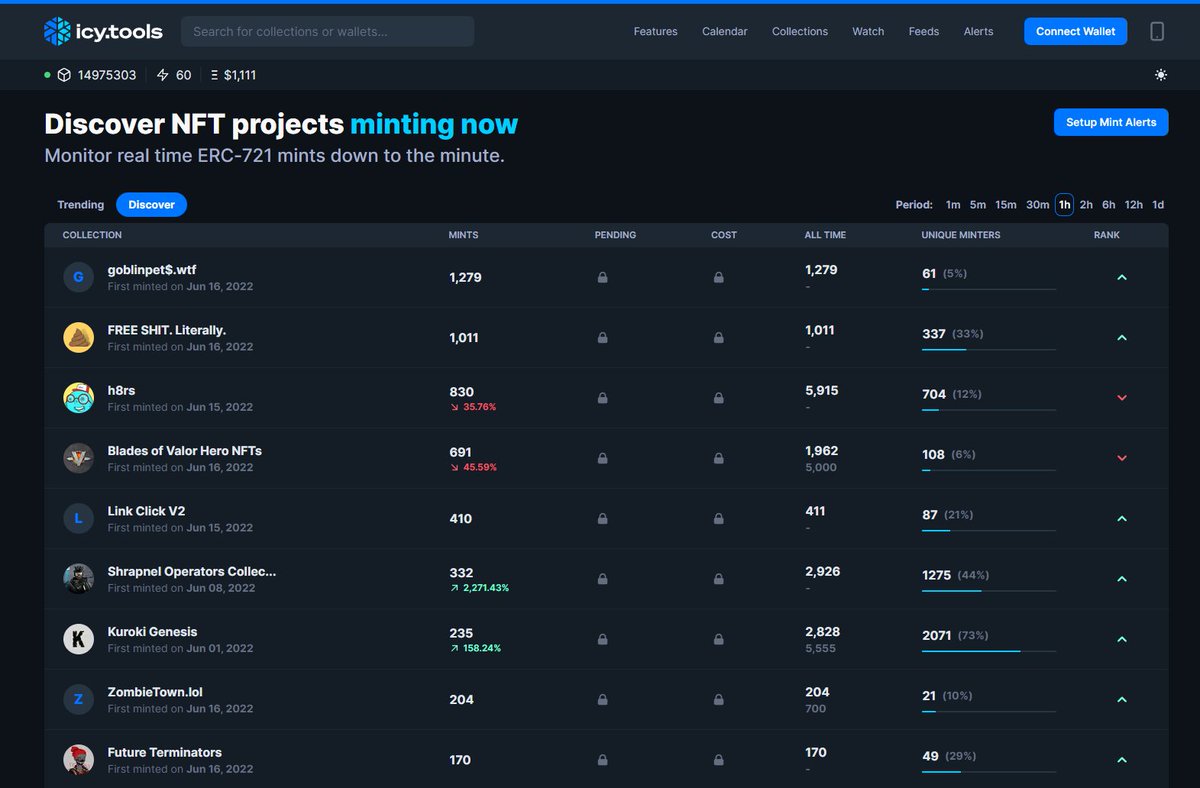Open Shrapnel Operators collection avatar
Image resolution: width=1200 pixels, height=788 pixels.
coord(79,579)
